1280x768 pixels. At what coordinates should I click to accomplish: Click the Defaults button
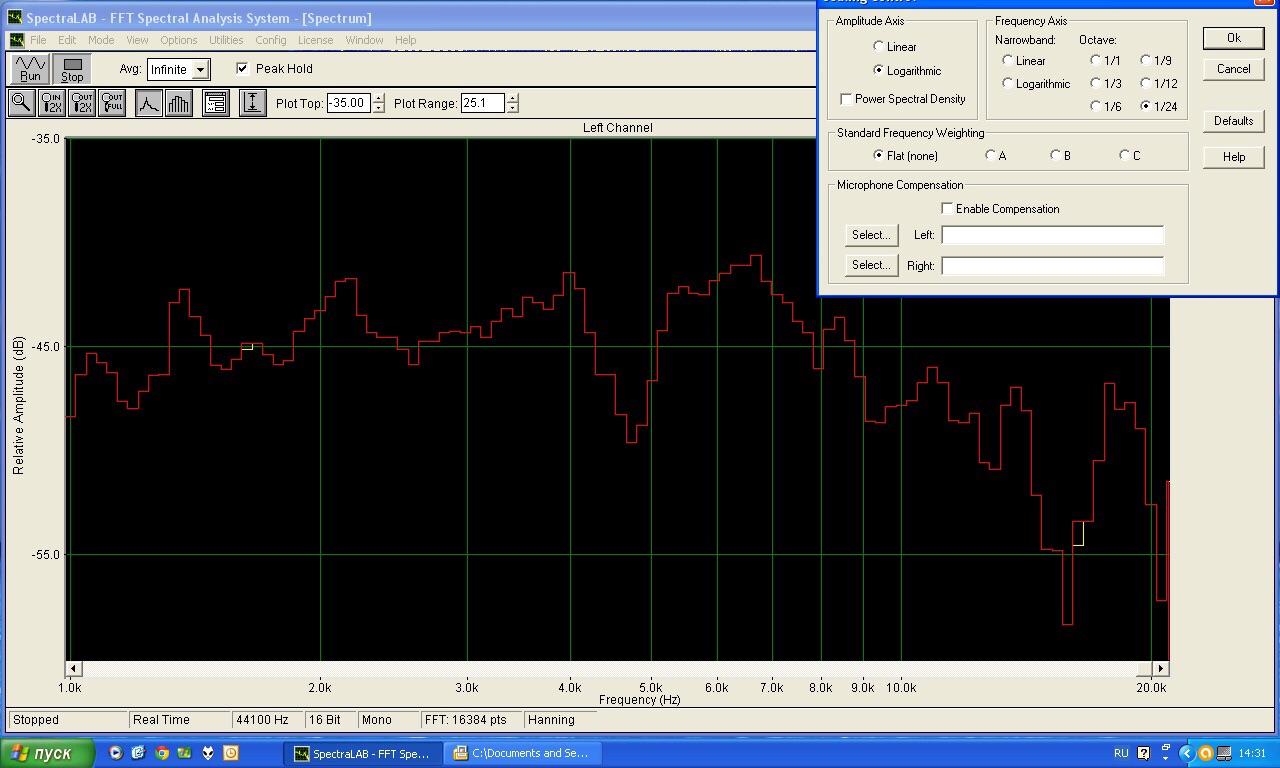coord(1233,121)
